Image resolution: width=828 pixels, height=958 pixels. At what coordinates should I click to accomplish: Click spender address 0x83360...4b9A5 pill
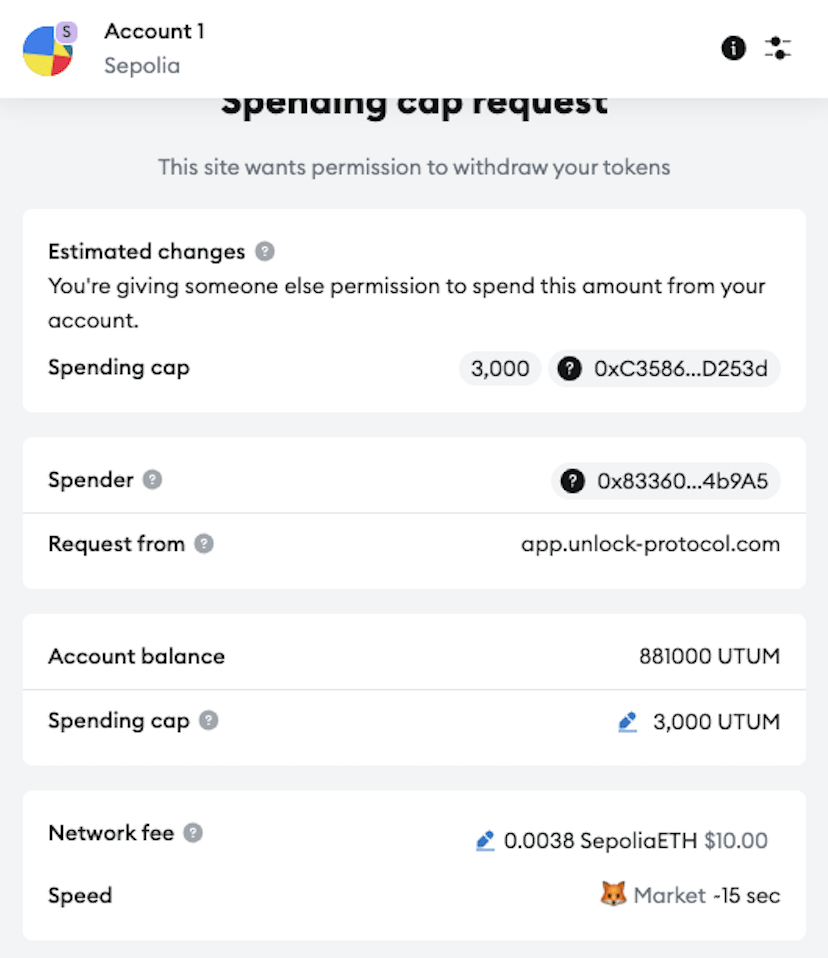(666, 481)
